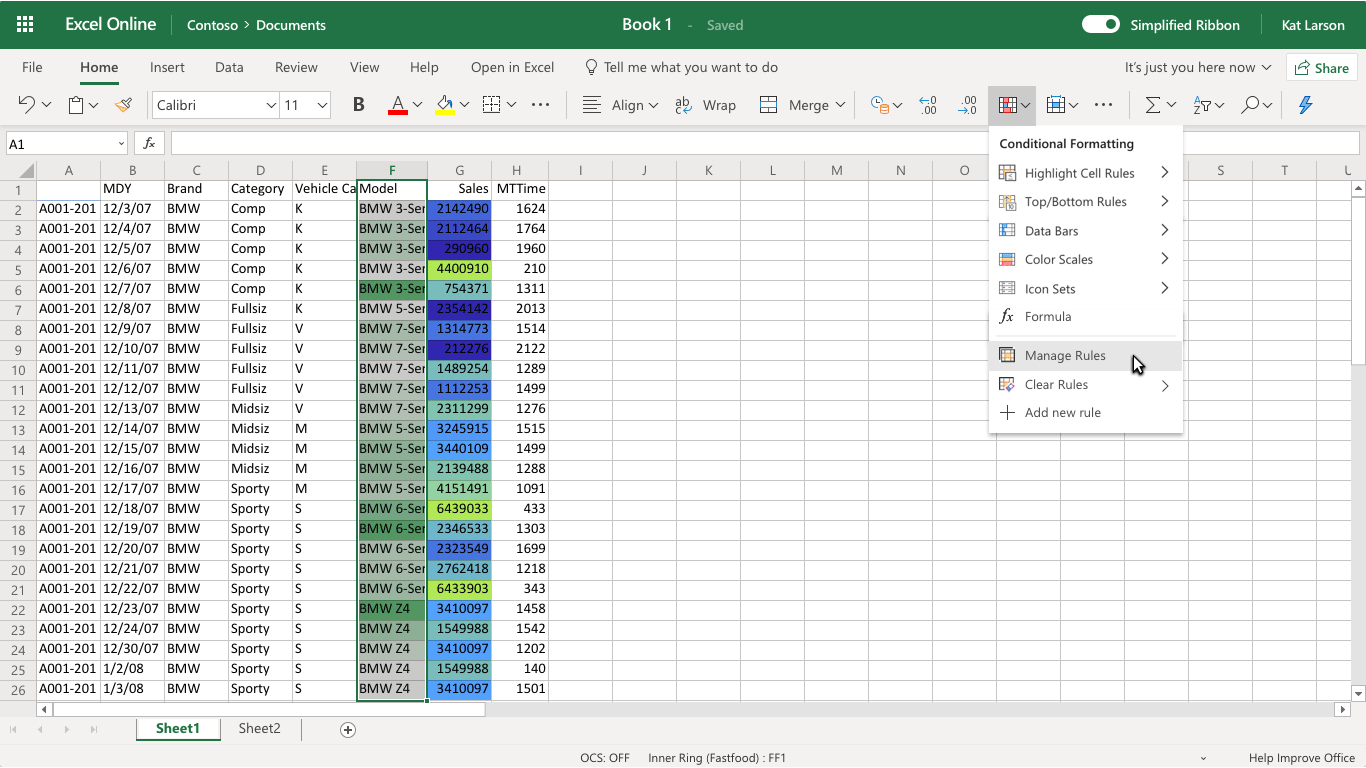Viewport: 1366px width, 768px height.
Task: Click the Book 1 document title
Action: pos(647,25)
